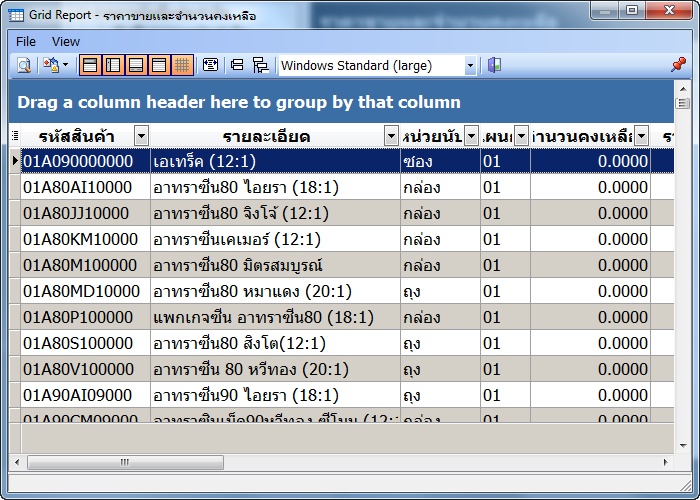Open the View menu
This screenshot has width=700, height=500.
pos(66,41)
